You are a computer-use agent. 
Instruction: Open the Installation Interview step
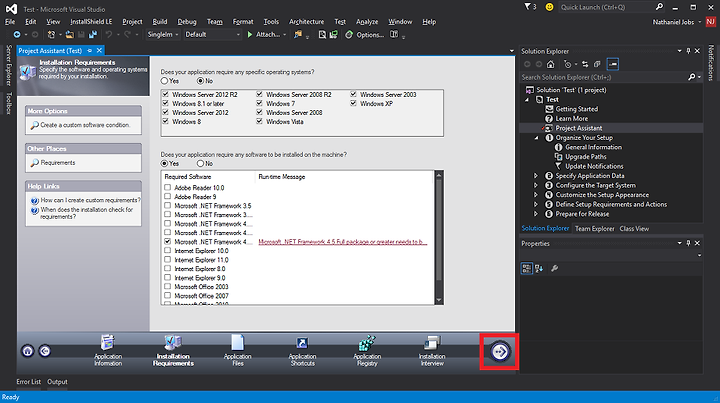pyautogui.click(x=432, y=350)
